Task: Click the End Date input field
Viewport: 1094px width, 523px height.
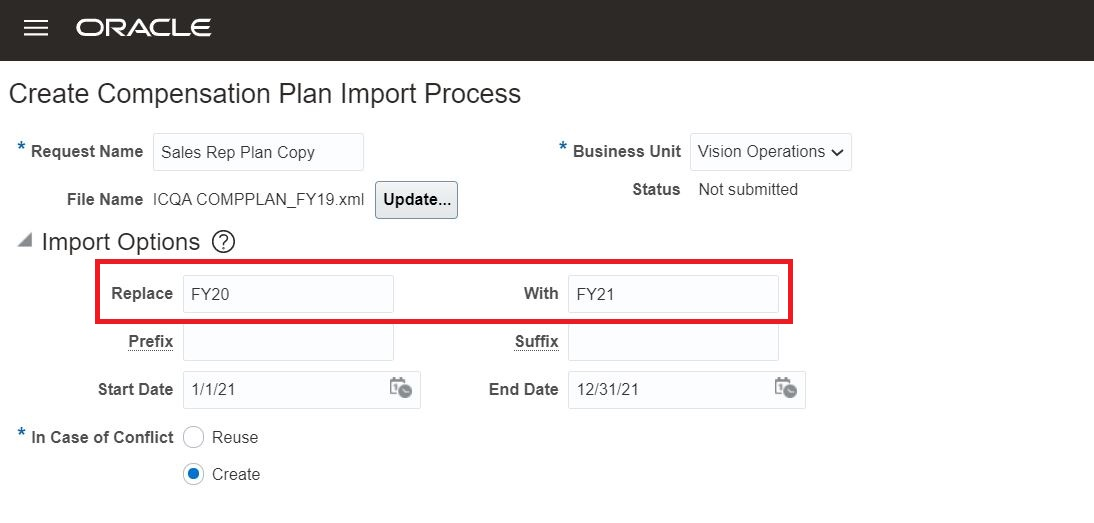Action: tap(666, 390)
